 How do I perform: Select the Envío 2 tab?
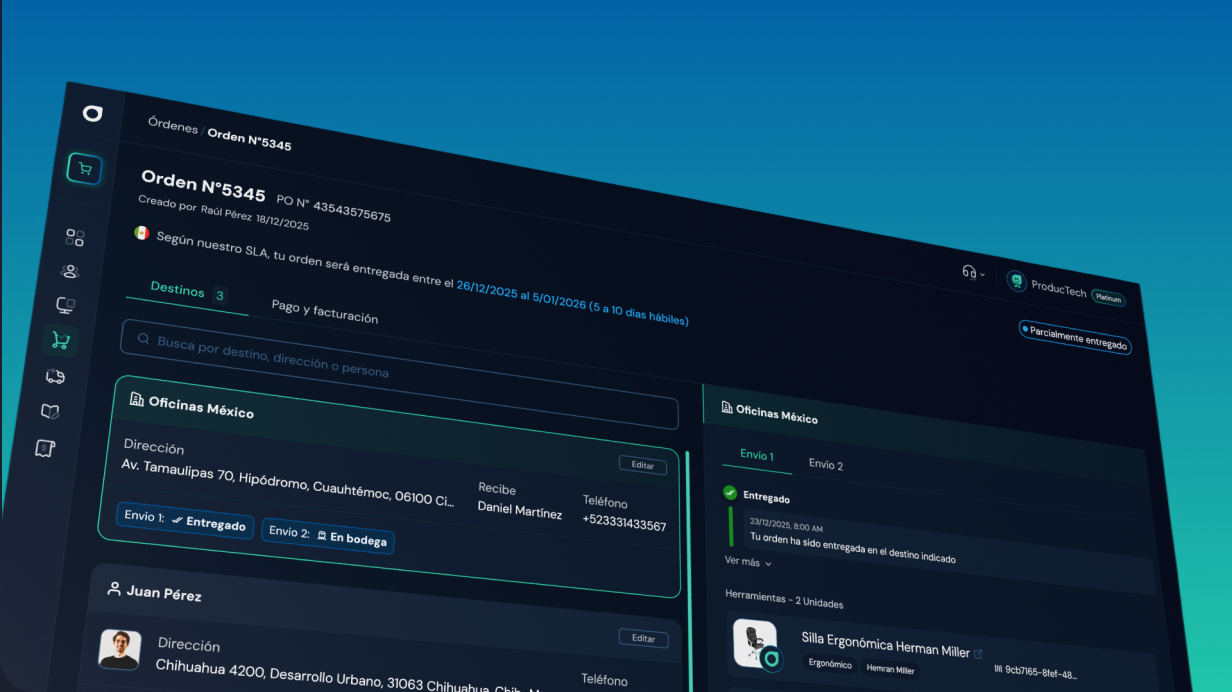pyautogui.click(x=826, y=464)
